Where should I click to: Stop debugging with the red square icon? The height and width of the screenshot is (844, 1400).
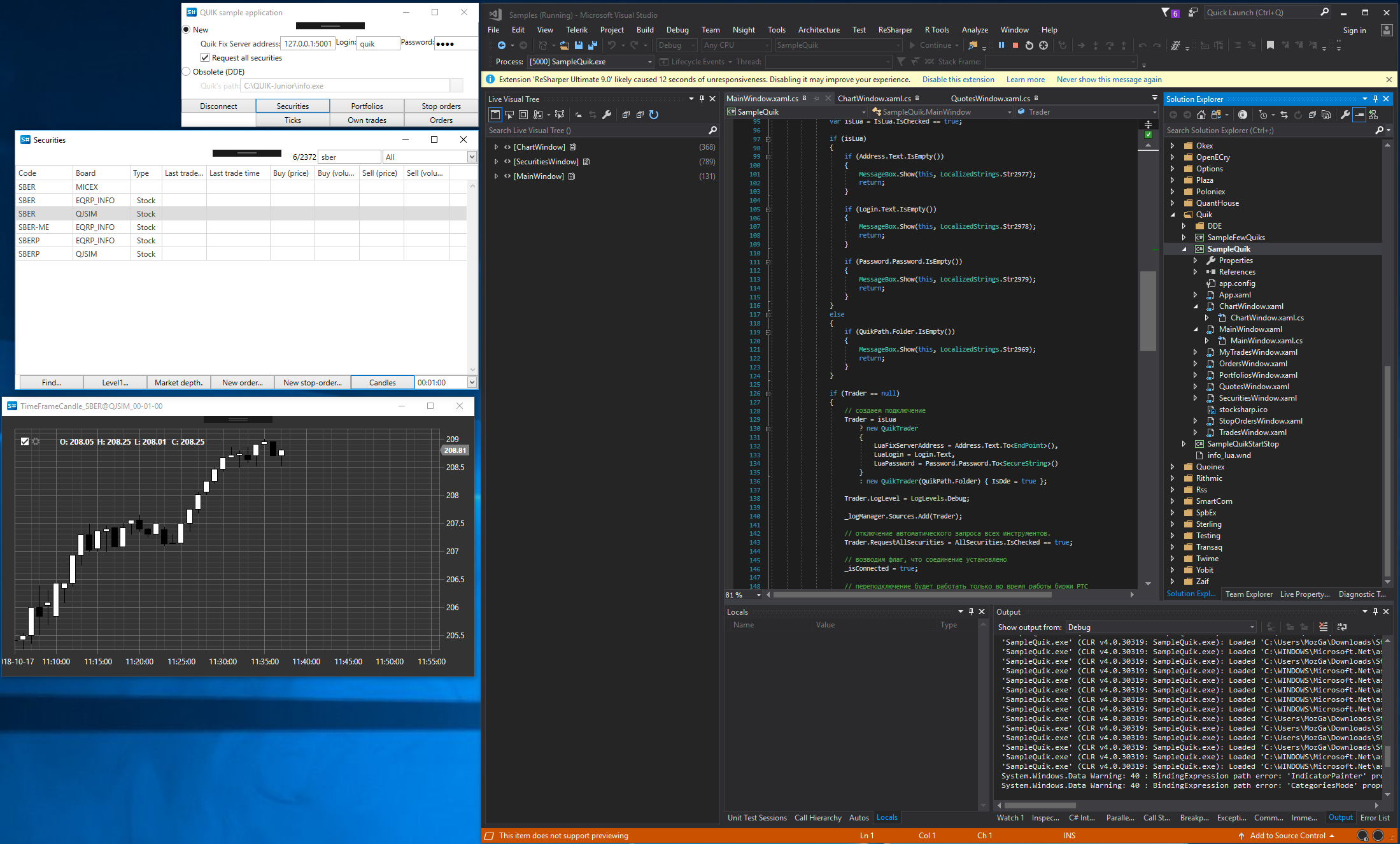[1015, 45]
